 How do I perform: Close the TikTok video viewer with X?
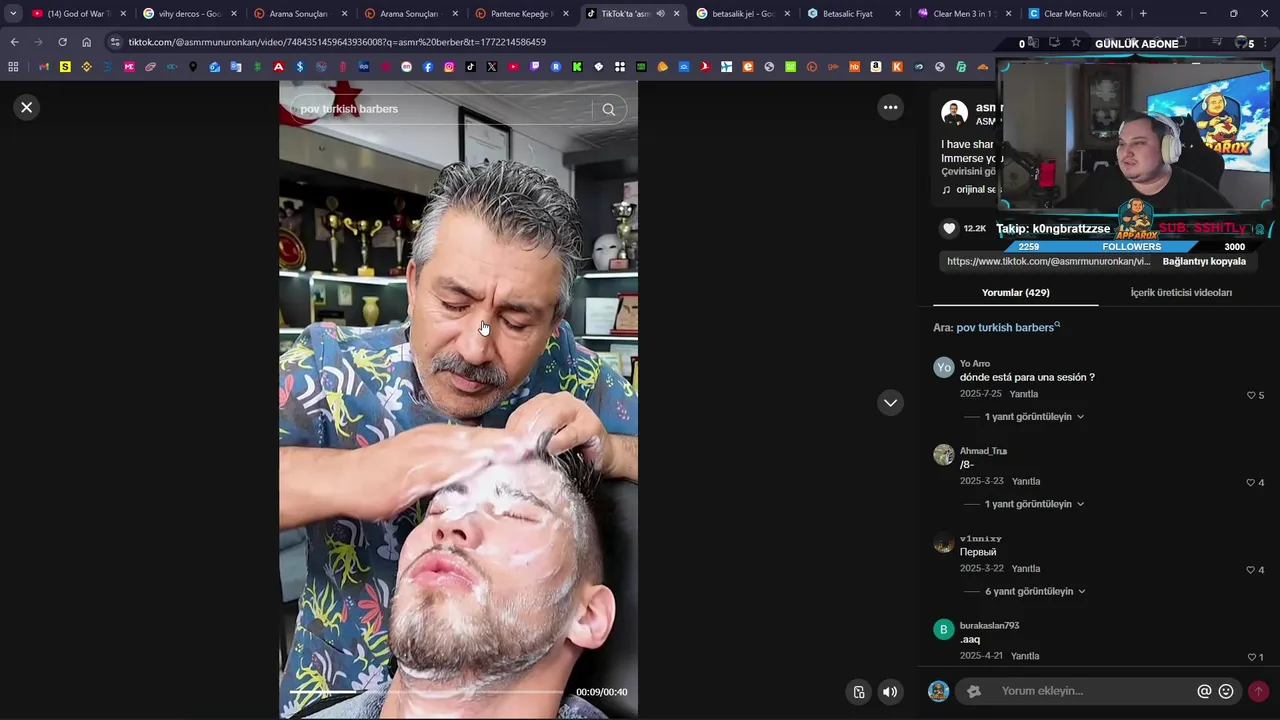coord(27,107)
